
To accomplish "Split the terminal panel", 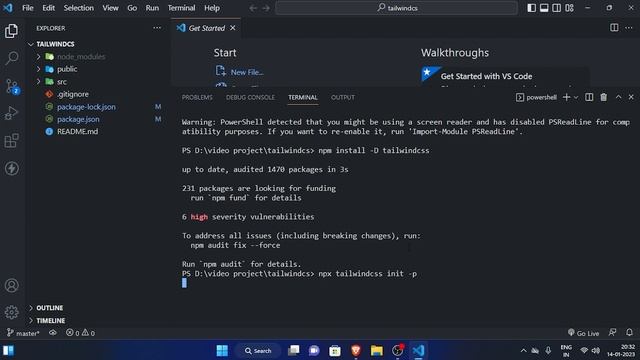I will coord(589,97).
